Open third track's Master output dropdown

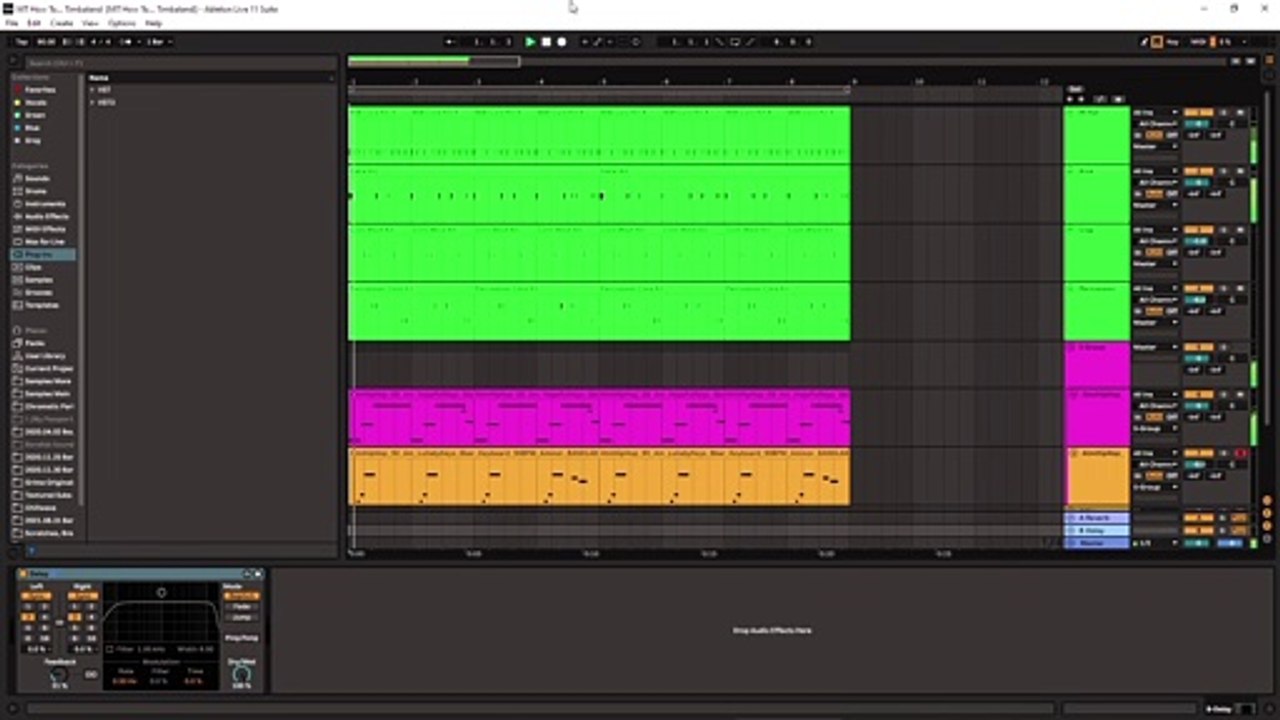coord(1155,263)
